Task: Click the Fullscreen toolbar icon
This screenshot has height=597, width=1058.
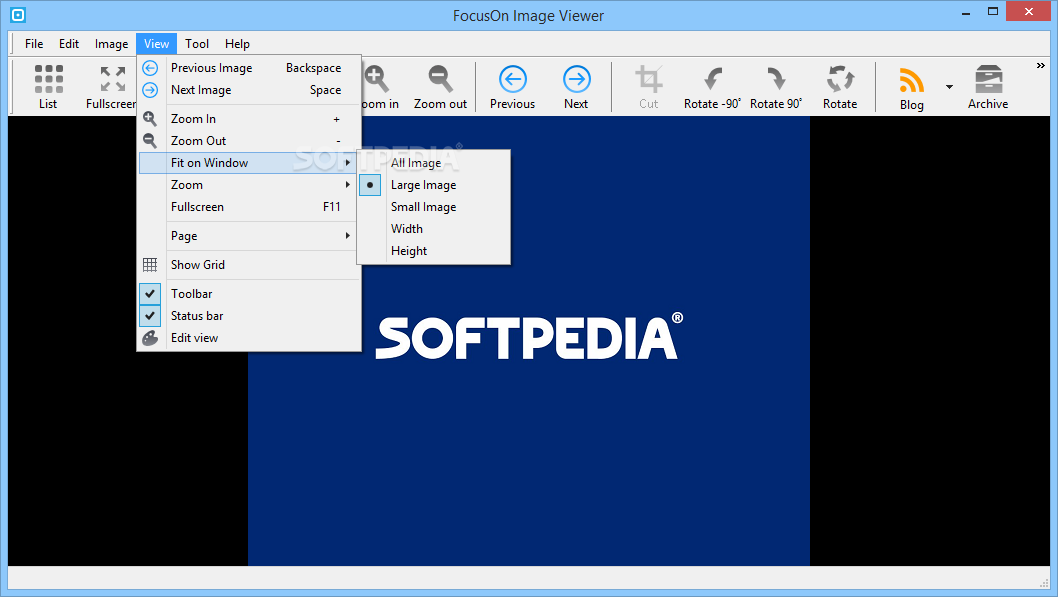Action: tap(113, 79)
